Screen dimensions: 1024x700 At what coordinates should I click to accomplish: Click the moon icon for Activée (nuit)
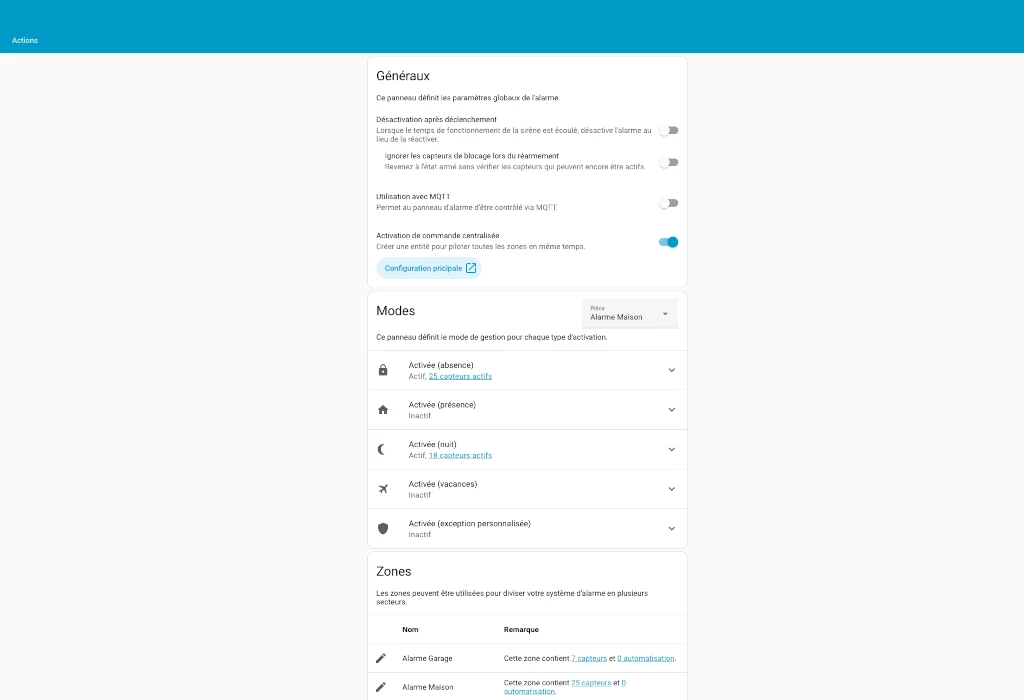tap(382, 450)
